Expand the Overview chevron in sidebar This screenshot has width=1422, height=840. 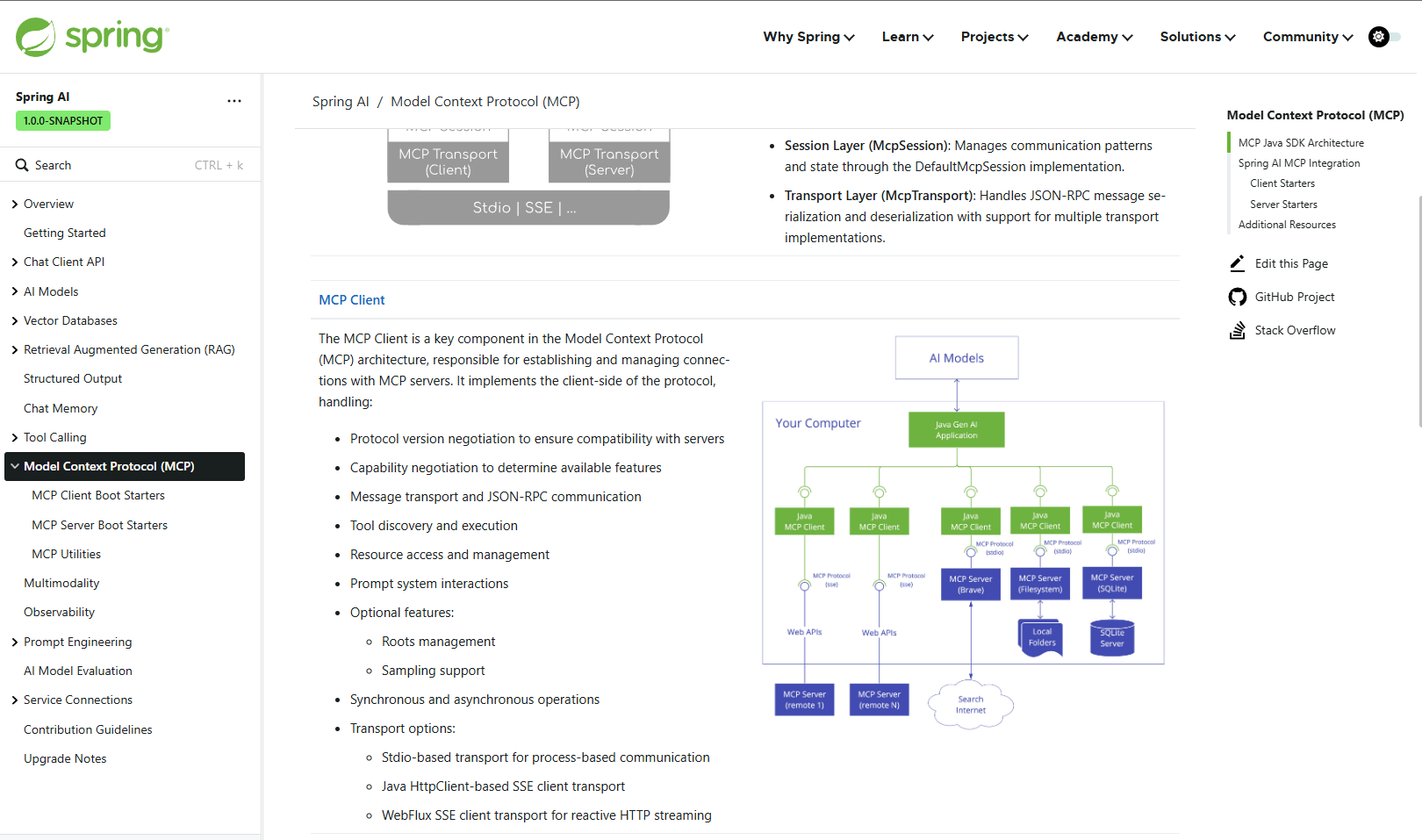[x=15, y=205]
